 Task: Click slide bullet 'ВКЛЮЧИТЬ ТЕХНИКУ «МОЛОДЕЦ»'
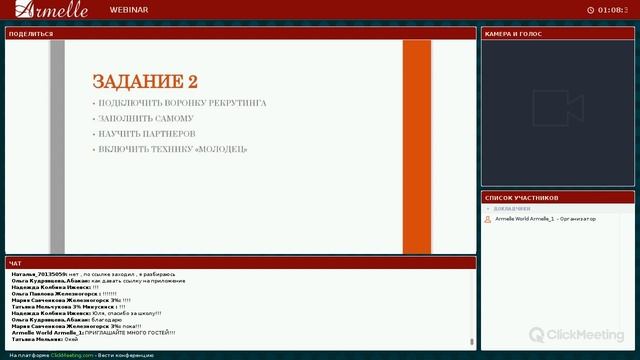pyautogui.click(x=173, y=149)
